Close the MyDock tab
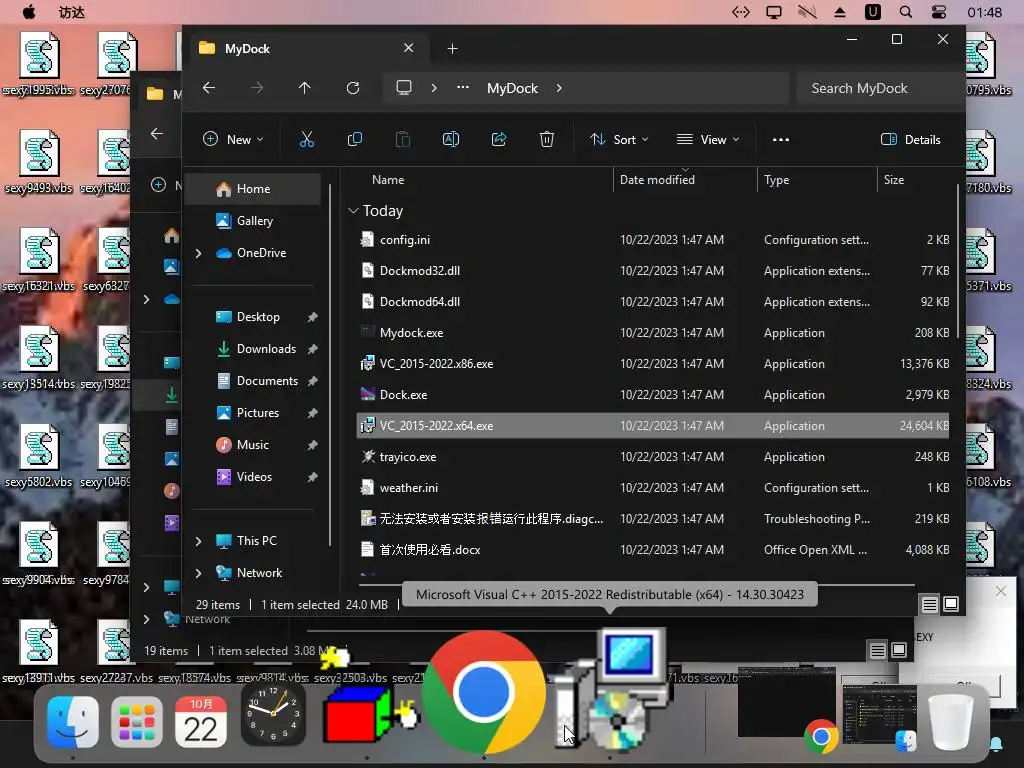The width and height of the screenshot is (1024, 768). pyautogui.click(x=409, y=48)
